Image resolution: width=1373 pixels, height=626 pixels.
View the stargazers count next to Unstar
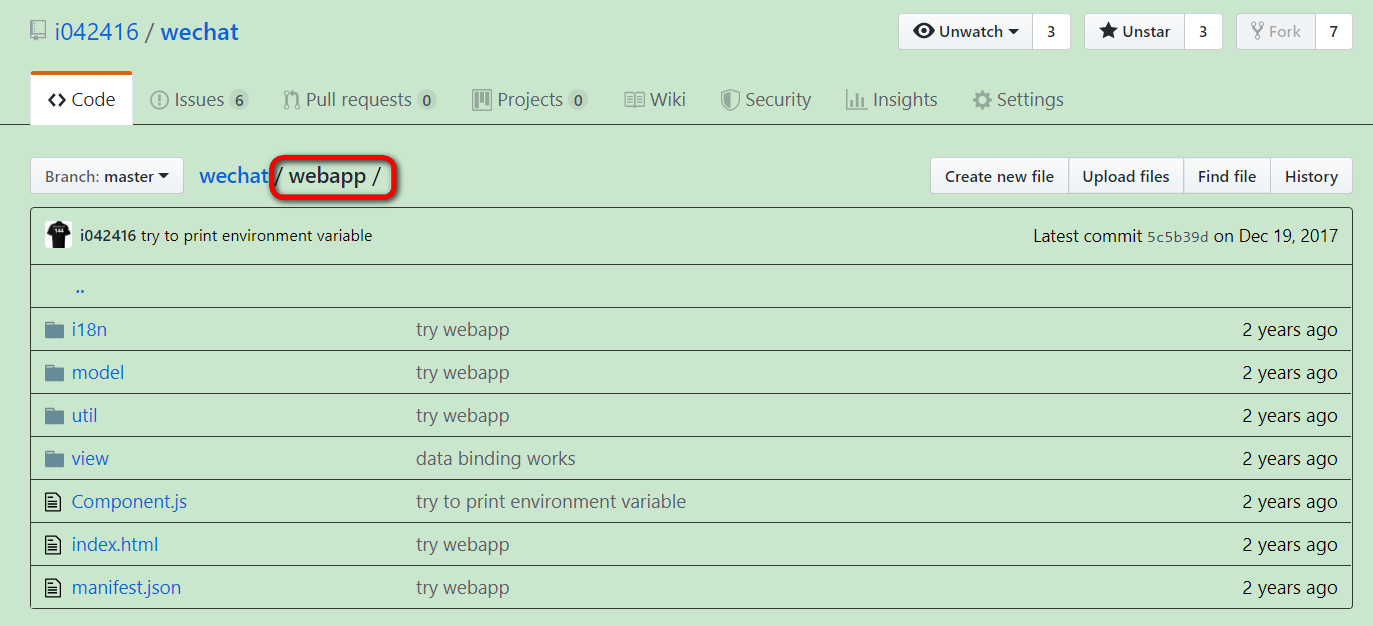[1203, 31]
